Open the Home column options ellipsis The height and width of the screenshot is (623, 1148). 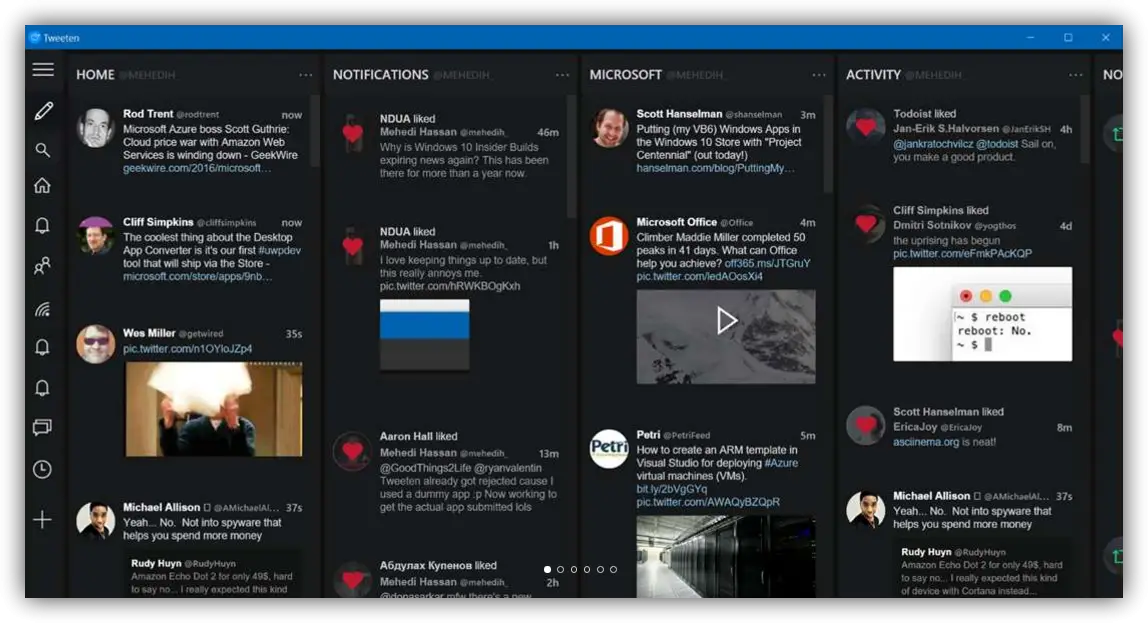click(305, 75)
